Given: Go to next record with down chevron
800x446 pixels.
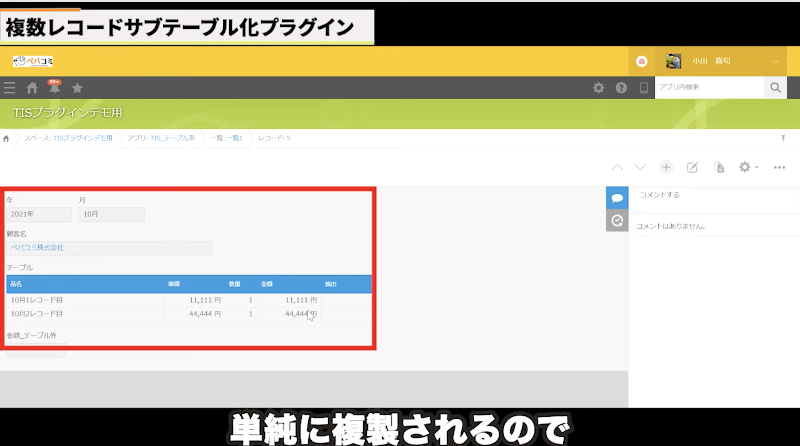Looking at the screenshot, I should tap(640, 167).
